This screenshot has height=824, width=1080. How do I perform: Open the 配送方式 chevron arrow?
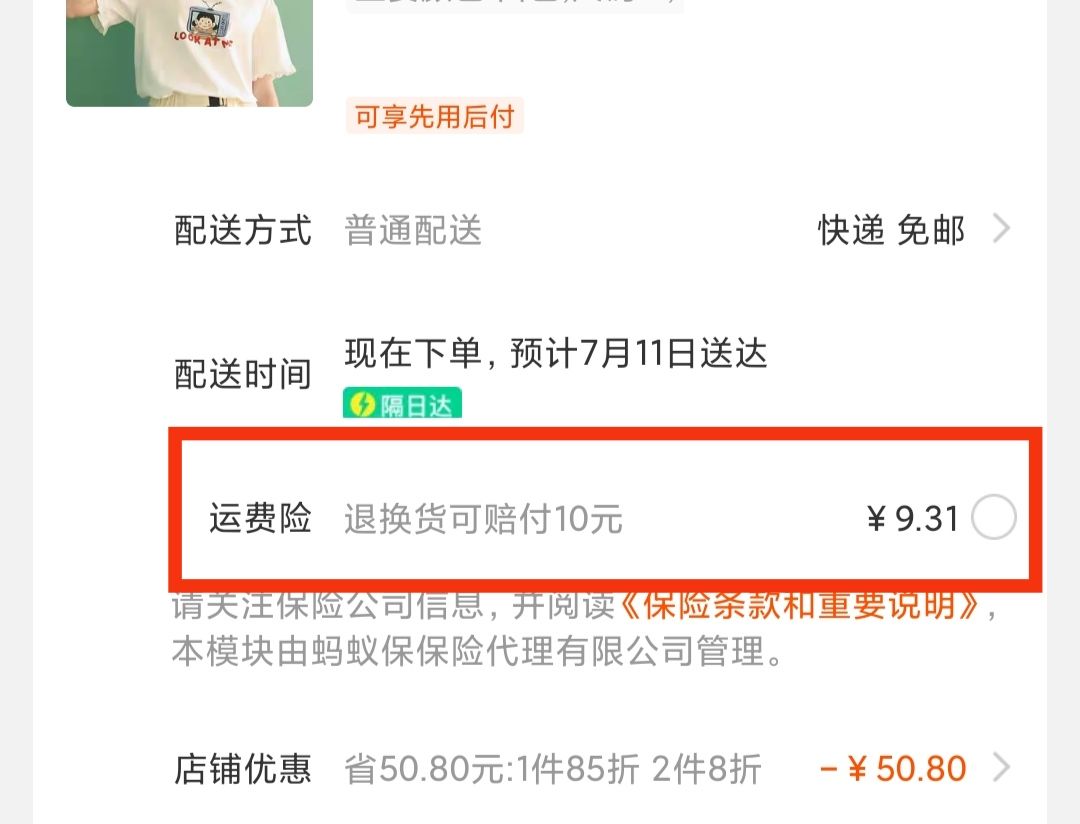pos(1001,229)
